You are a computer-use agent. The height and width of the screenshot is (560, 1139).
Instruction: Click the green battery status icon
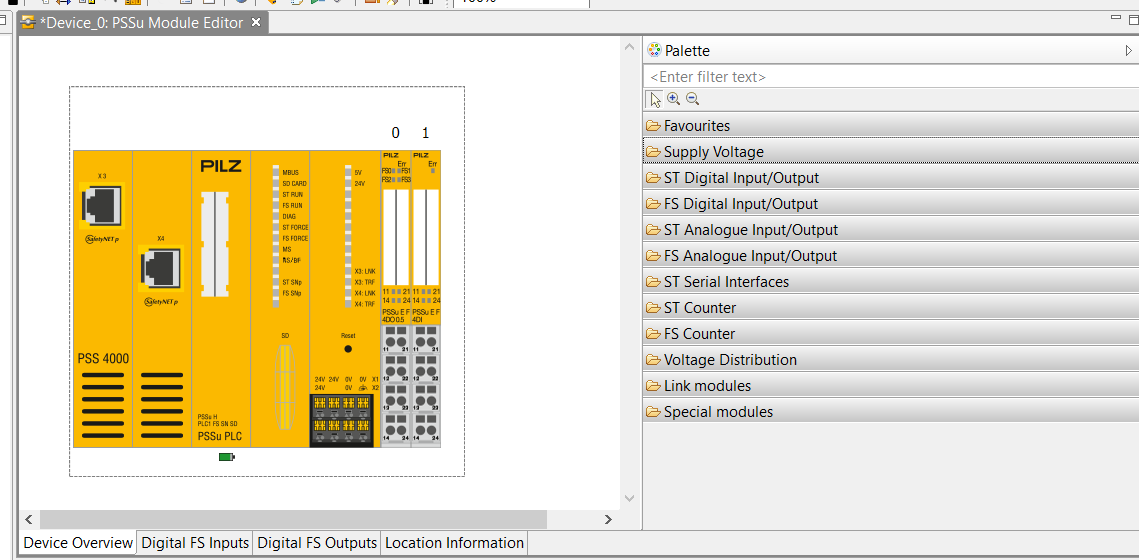(x=227, y=457)
